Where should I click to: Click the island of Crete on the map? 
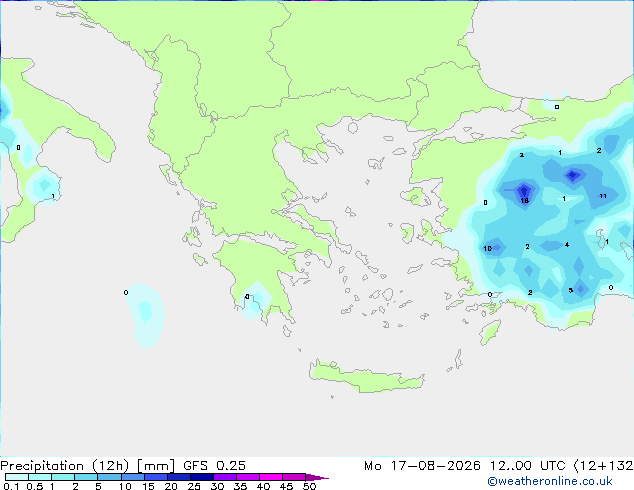pyautogui.click(x=366, y=377)
